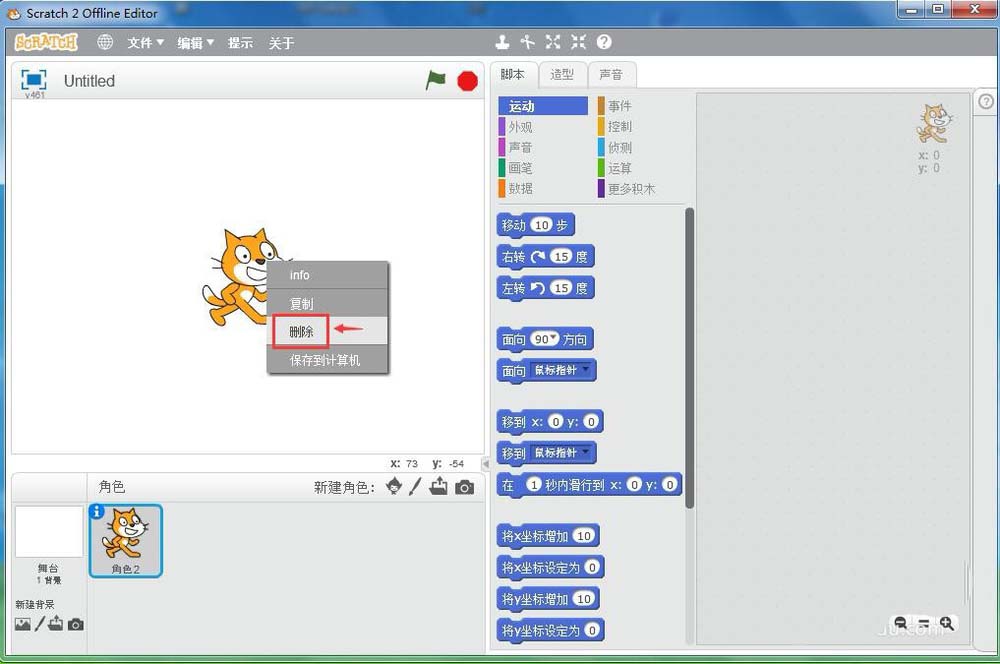Zoom in on scripts area with plus magnifier

pos(947,624)
